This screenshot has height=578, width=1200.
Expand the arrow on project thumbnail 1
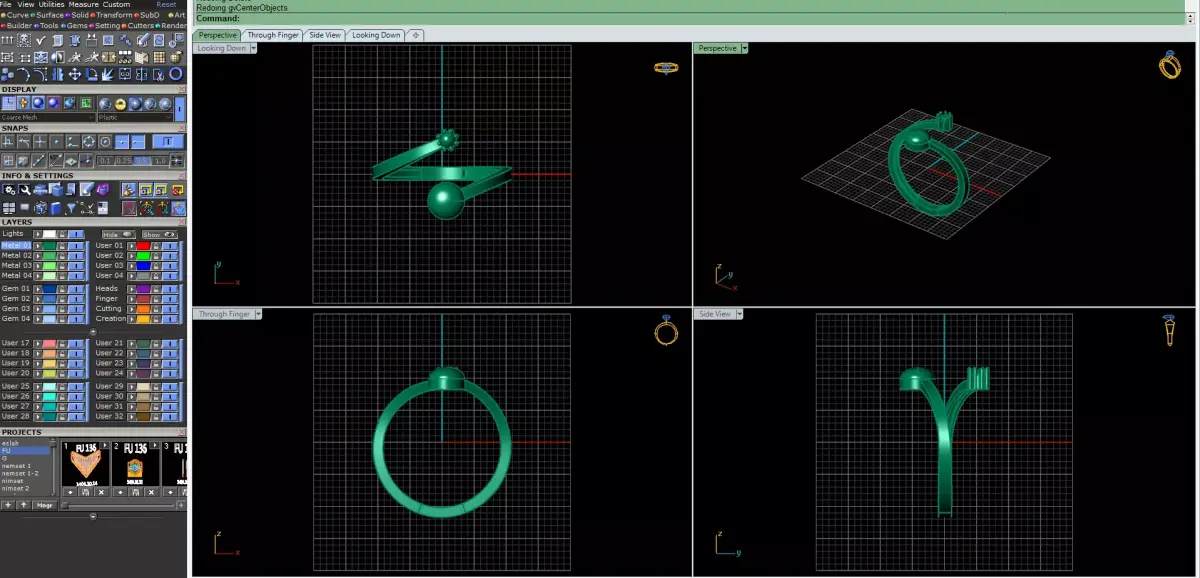click(105, 445)
